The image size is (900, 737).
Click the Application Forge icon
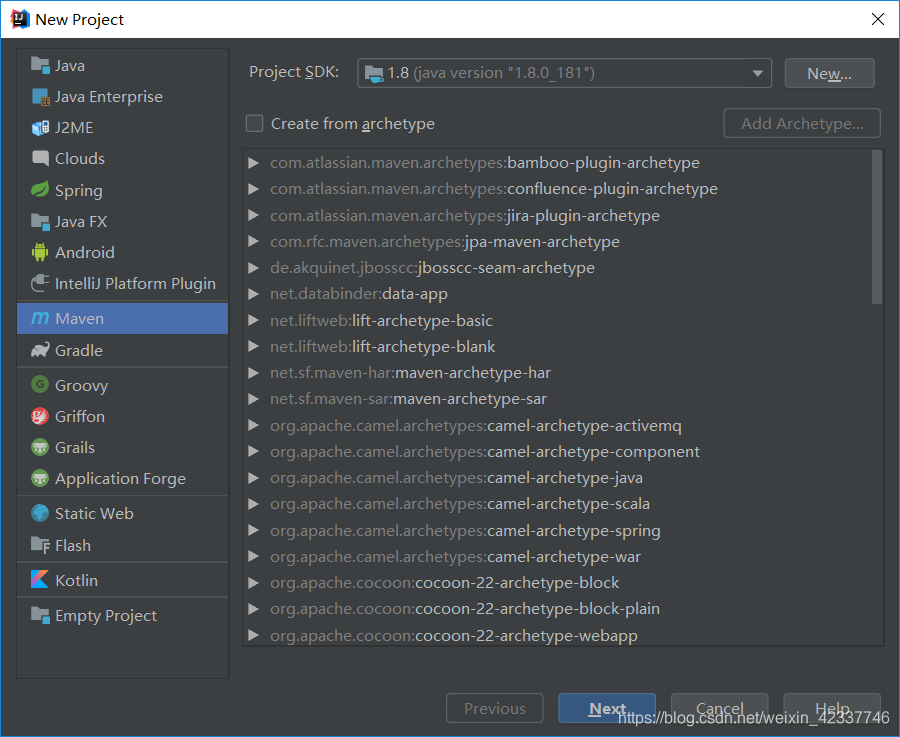(x=40, y=478)
